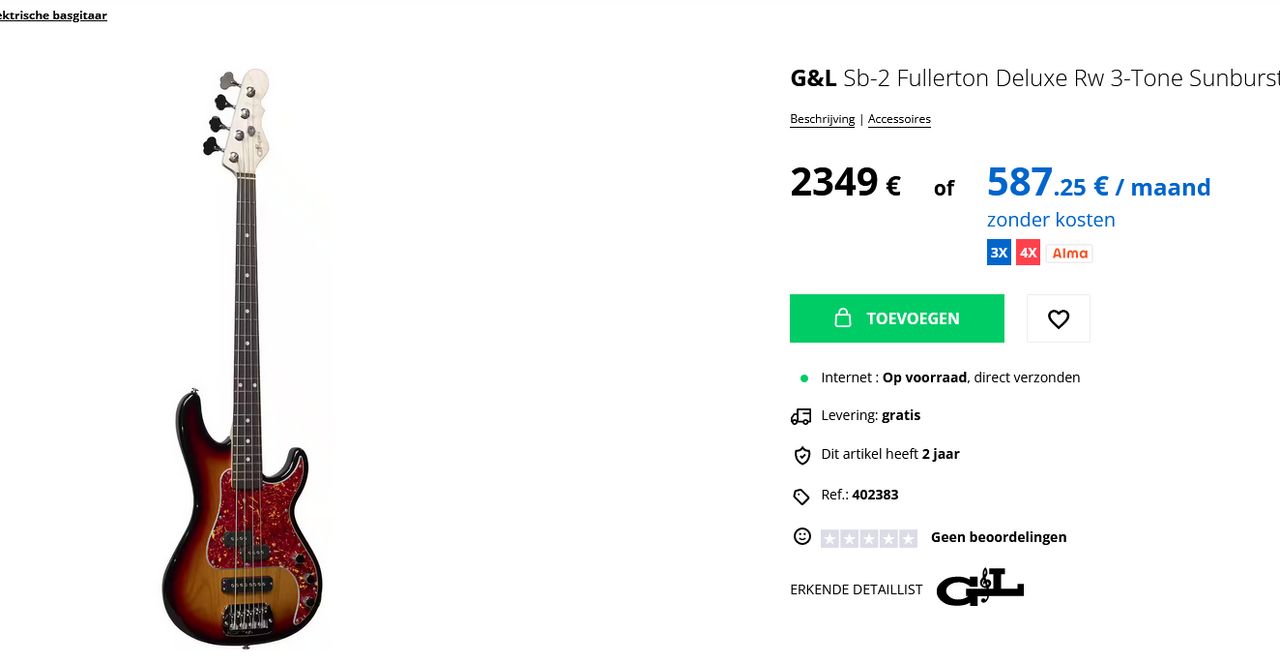Click the 3X installment payment badge
The width and height of the screenshot is (1280, 664).
click(999, 253)
